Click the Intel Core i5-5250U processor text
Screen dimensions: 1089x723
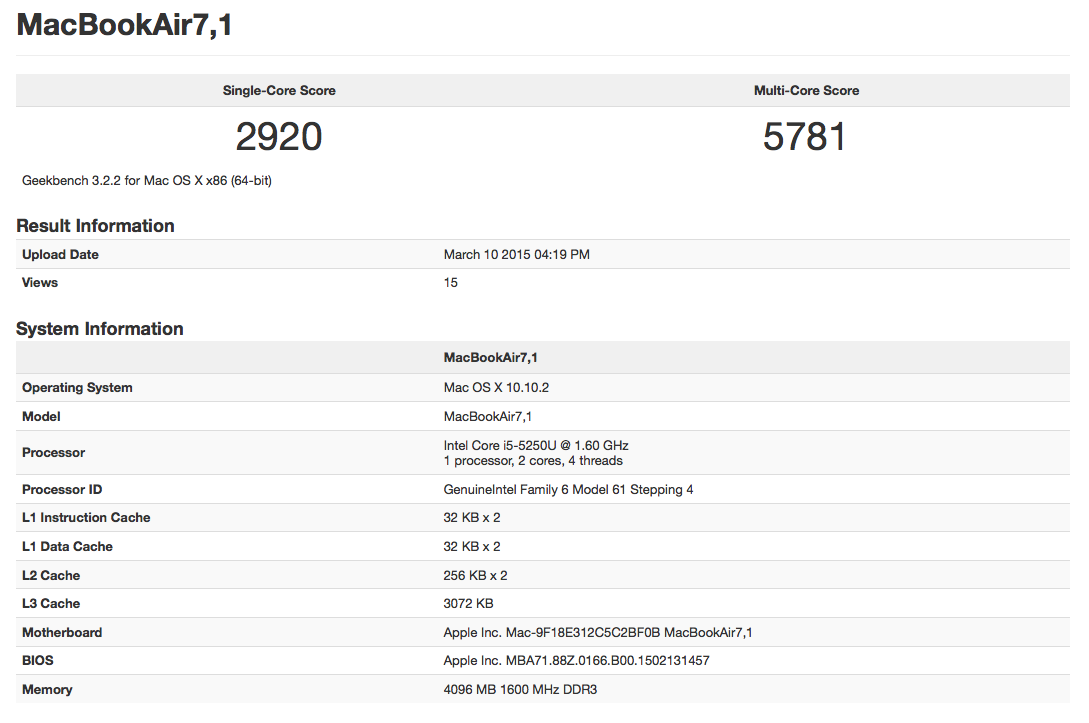536,446
